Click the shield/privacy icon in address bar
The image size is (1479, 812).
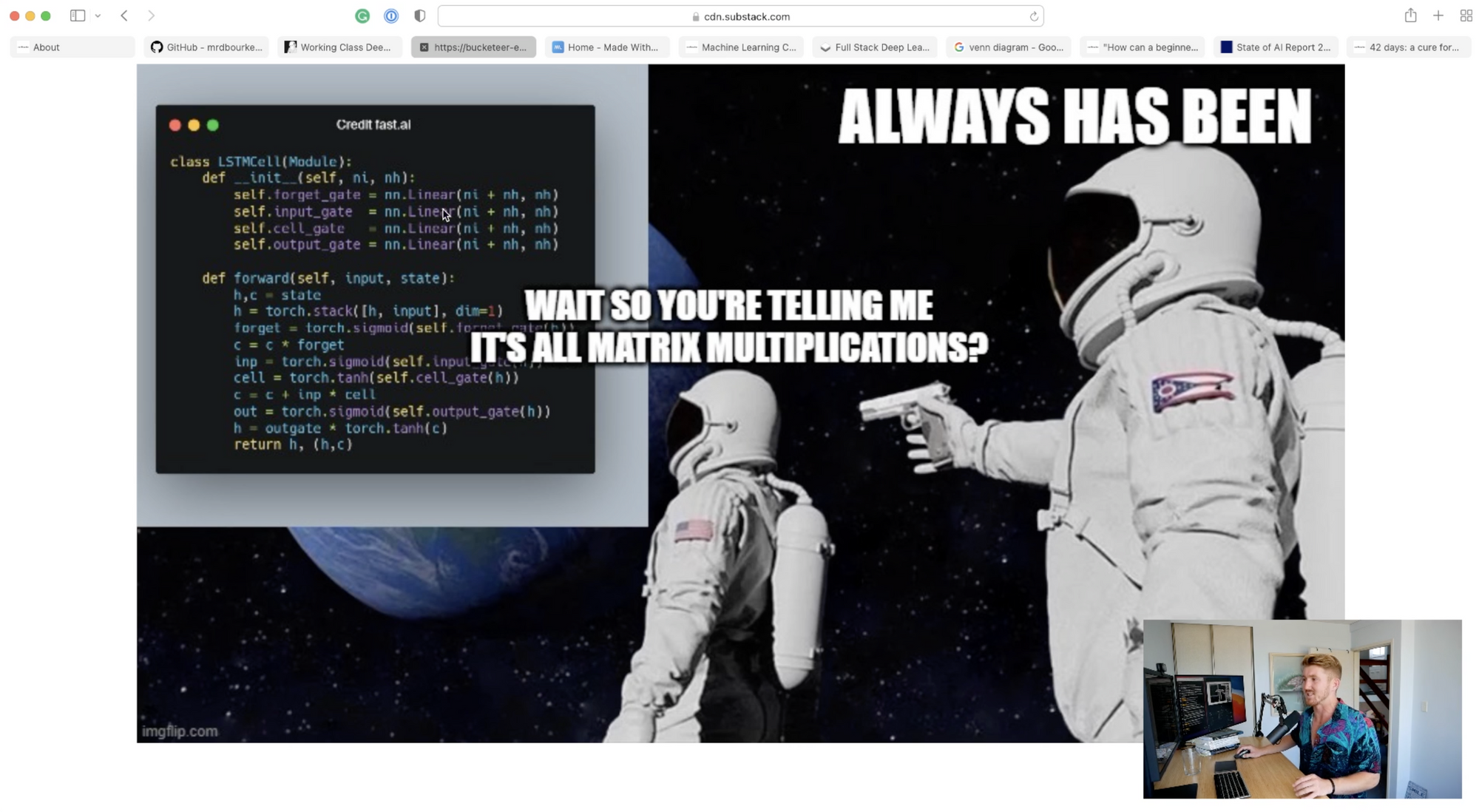[419, 16]
